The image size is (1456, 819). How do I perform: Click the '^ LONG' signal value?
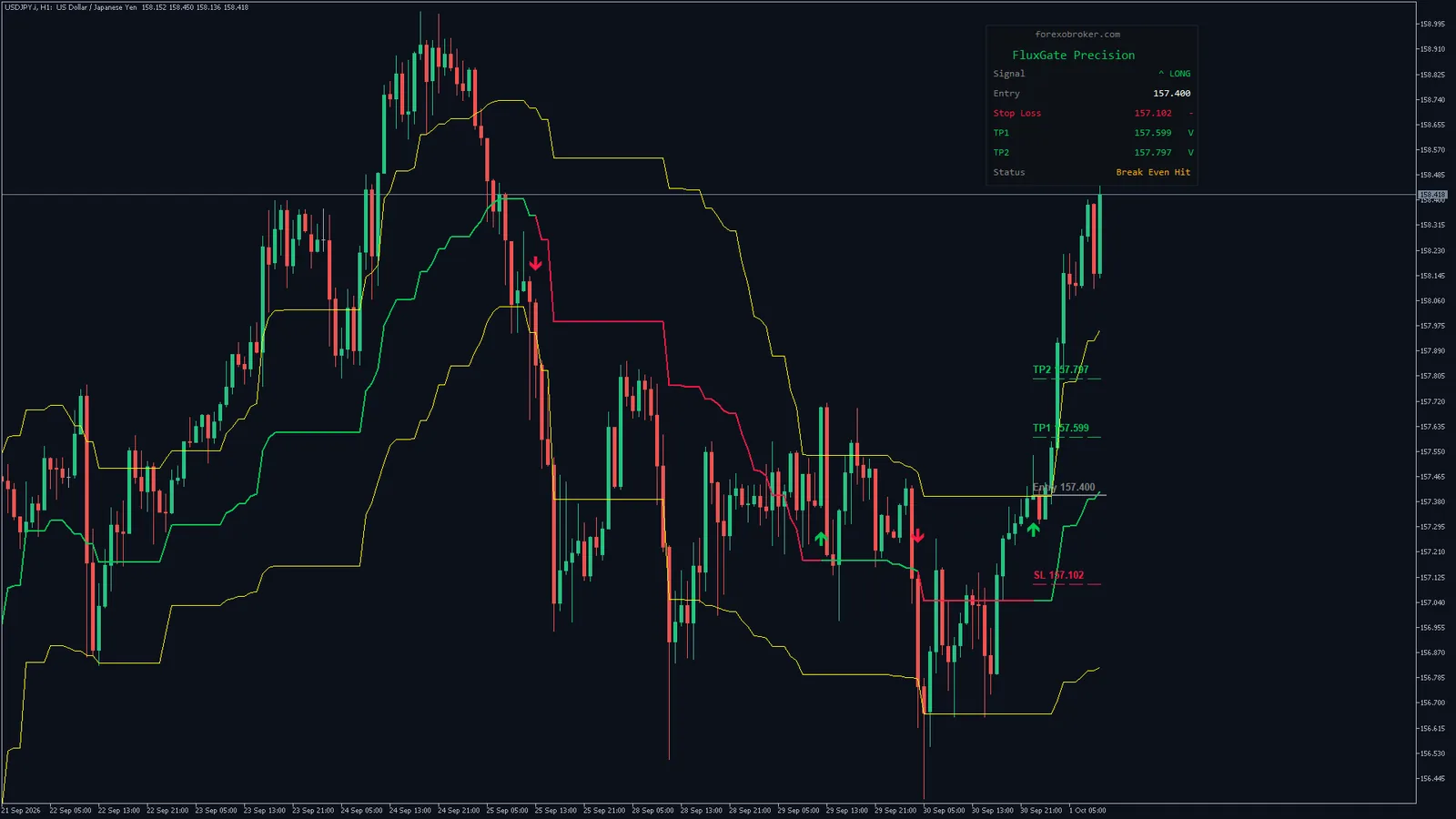1174,74
